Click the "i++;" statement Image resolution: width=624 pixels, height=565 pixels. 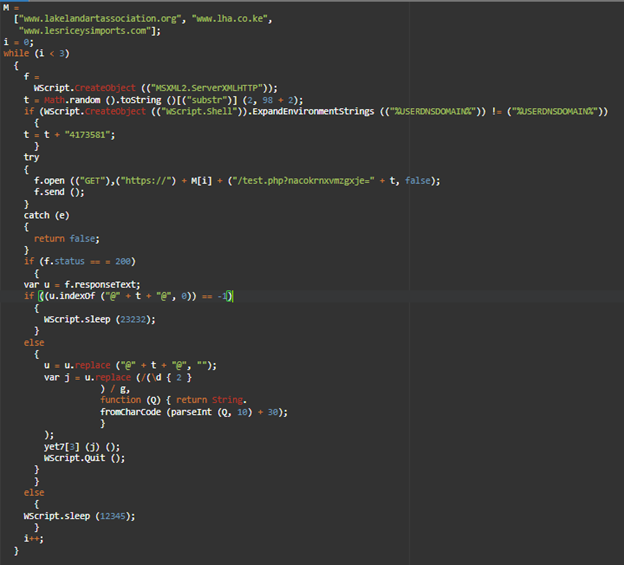(x=34, y=539)
